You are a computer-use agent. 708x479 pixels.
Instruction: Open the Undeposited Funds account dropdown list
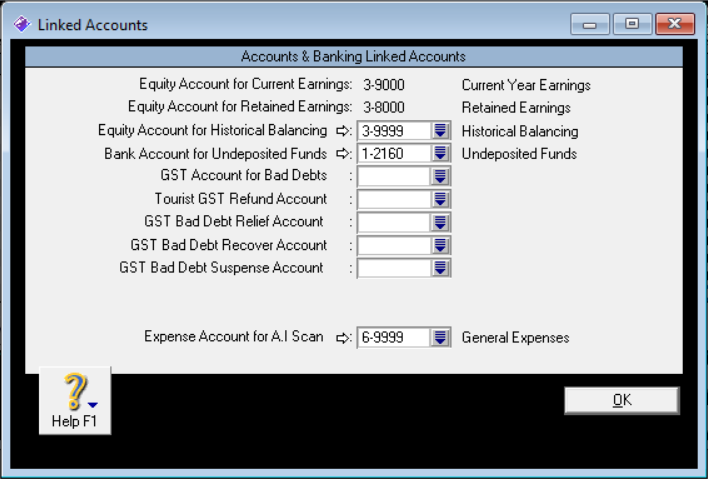tap(441, 154)
